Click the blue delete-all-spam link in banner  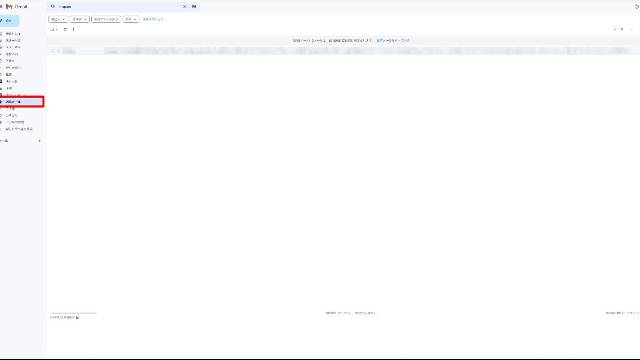[x=393, y=41]
